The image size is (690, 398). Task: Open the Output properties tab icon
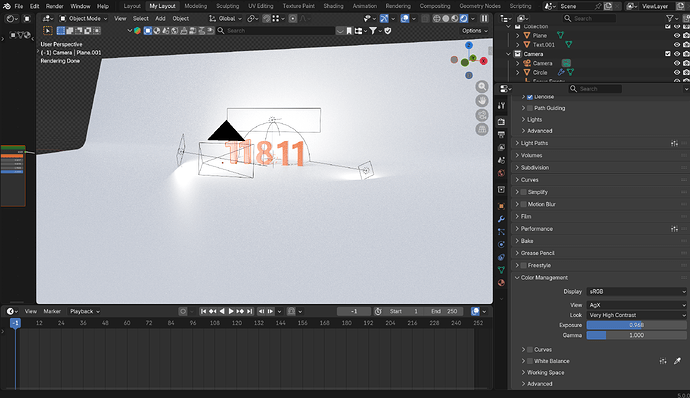(501, 134)
